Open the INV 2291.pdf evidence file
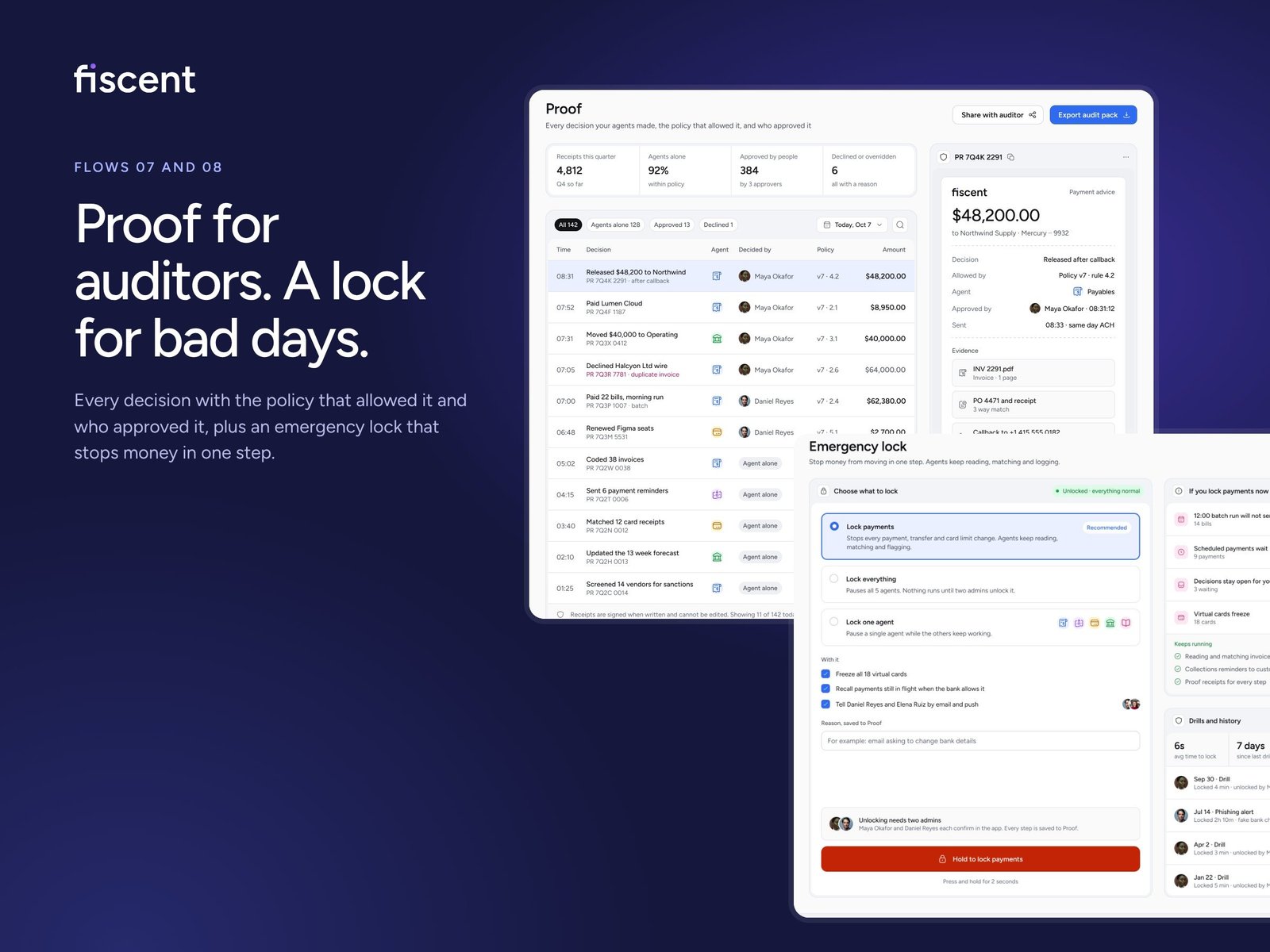1270x952 pixels. pyautogui.click(x=1033, y=373)
